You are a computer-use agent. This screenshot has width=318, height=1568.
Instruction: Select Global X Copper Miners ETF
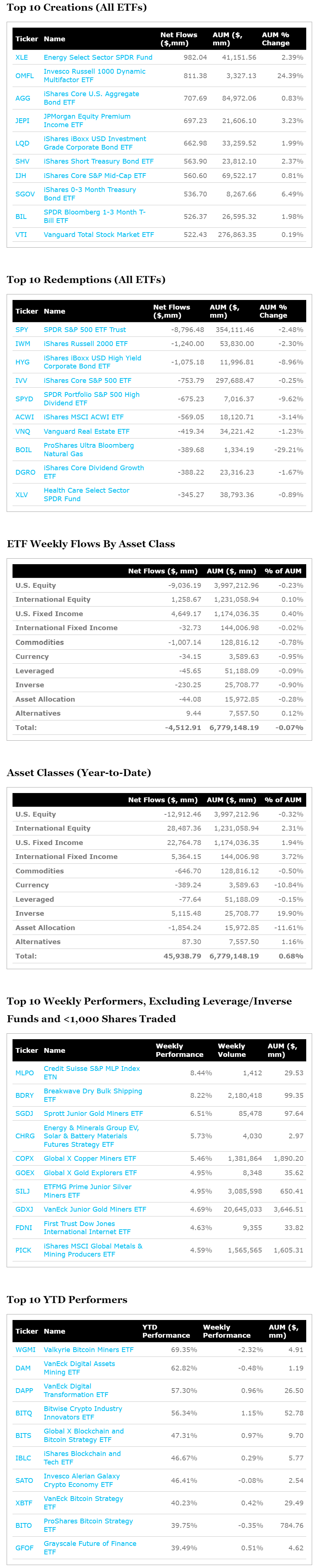tap(89, 1158)
